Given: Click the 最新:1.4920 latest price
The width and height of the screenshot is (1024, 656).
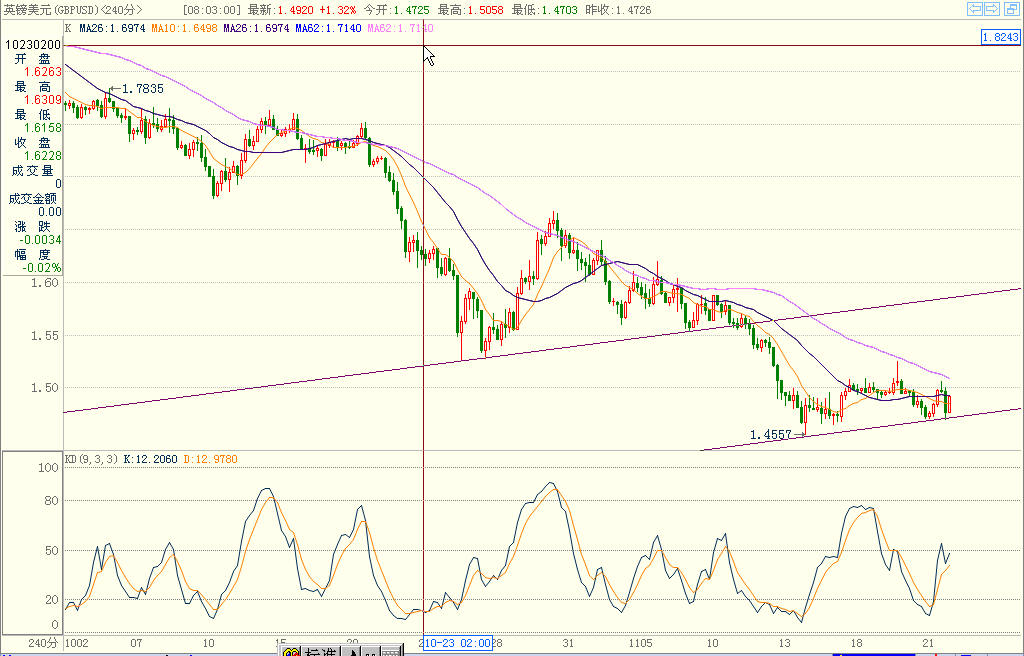Looking at the screenshot, I should pyautogui.click(x=280, y=10).
